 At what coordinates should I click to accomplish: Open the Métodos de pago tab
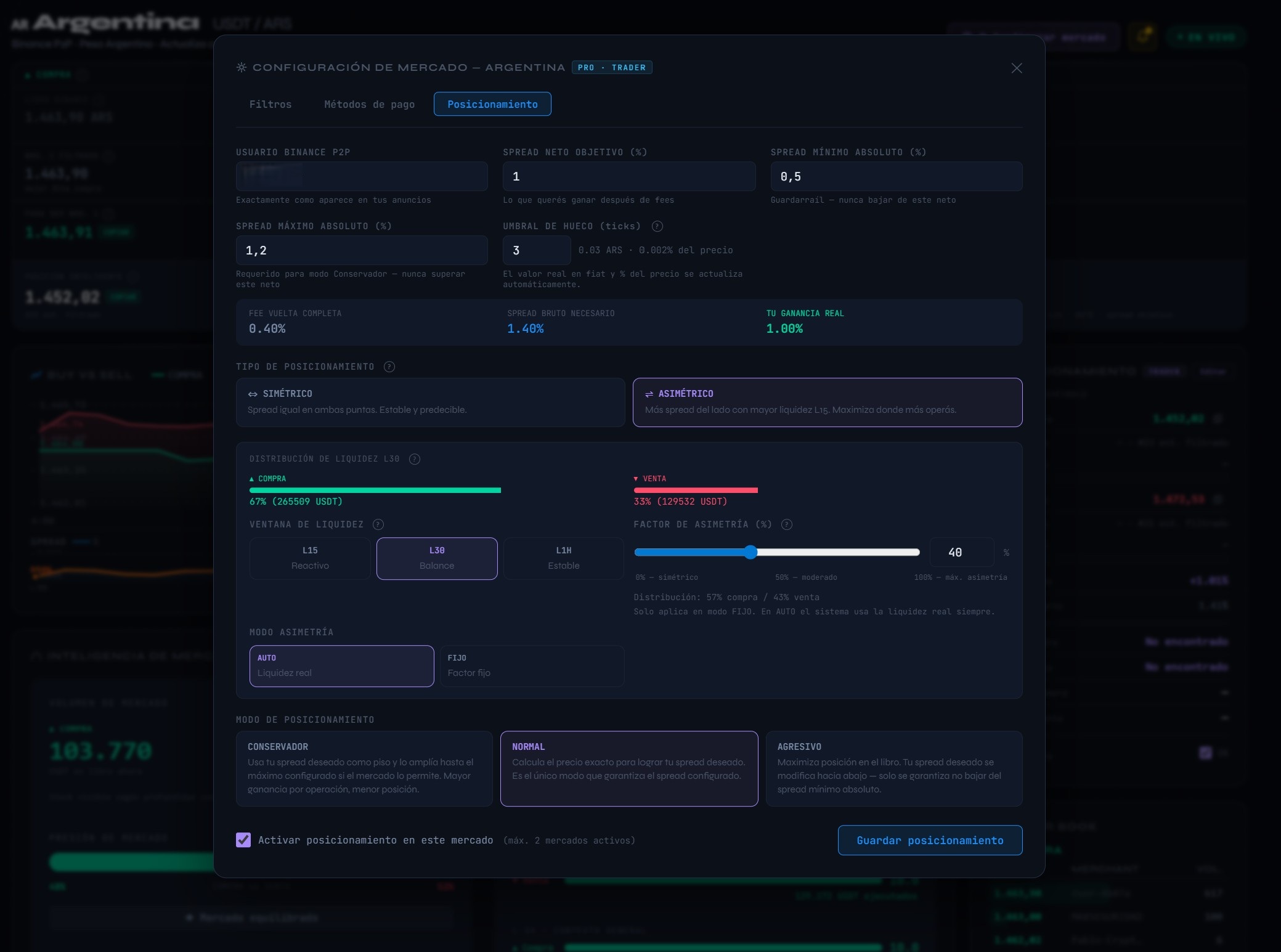(x=369, y=104)
